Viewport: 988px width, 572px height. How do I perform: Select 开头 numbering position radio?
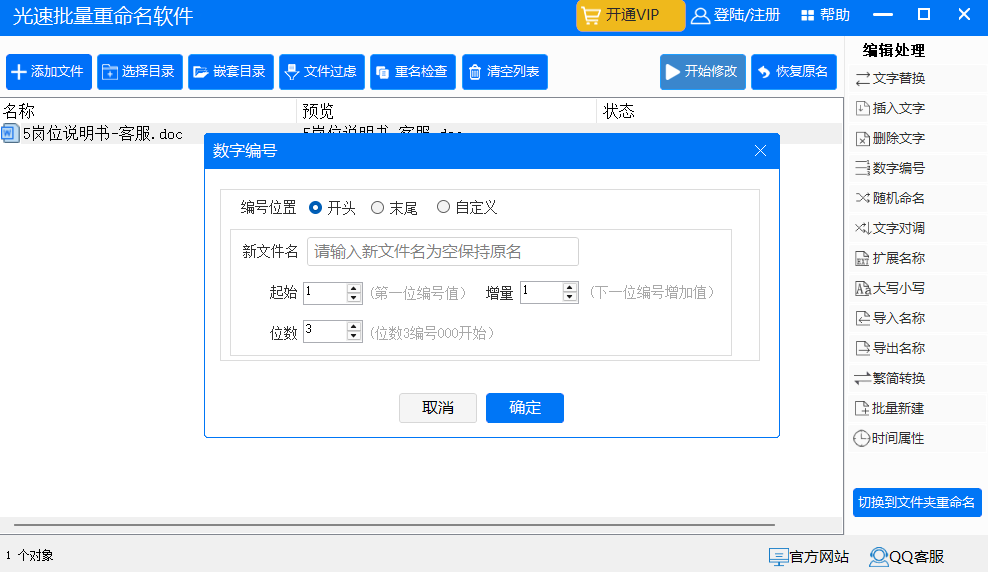pos(316,207)
